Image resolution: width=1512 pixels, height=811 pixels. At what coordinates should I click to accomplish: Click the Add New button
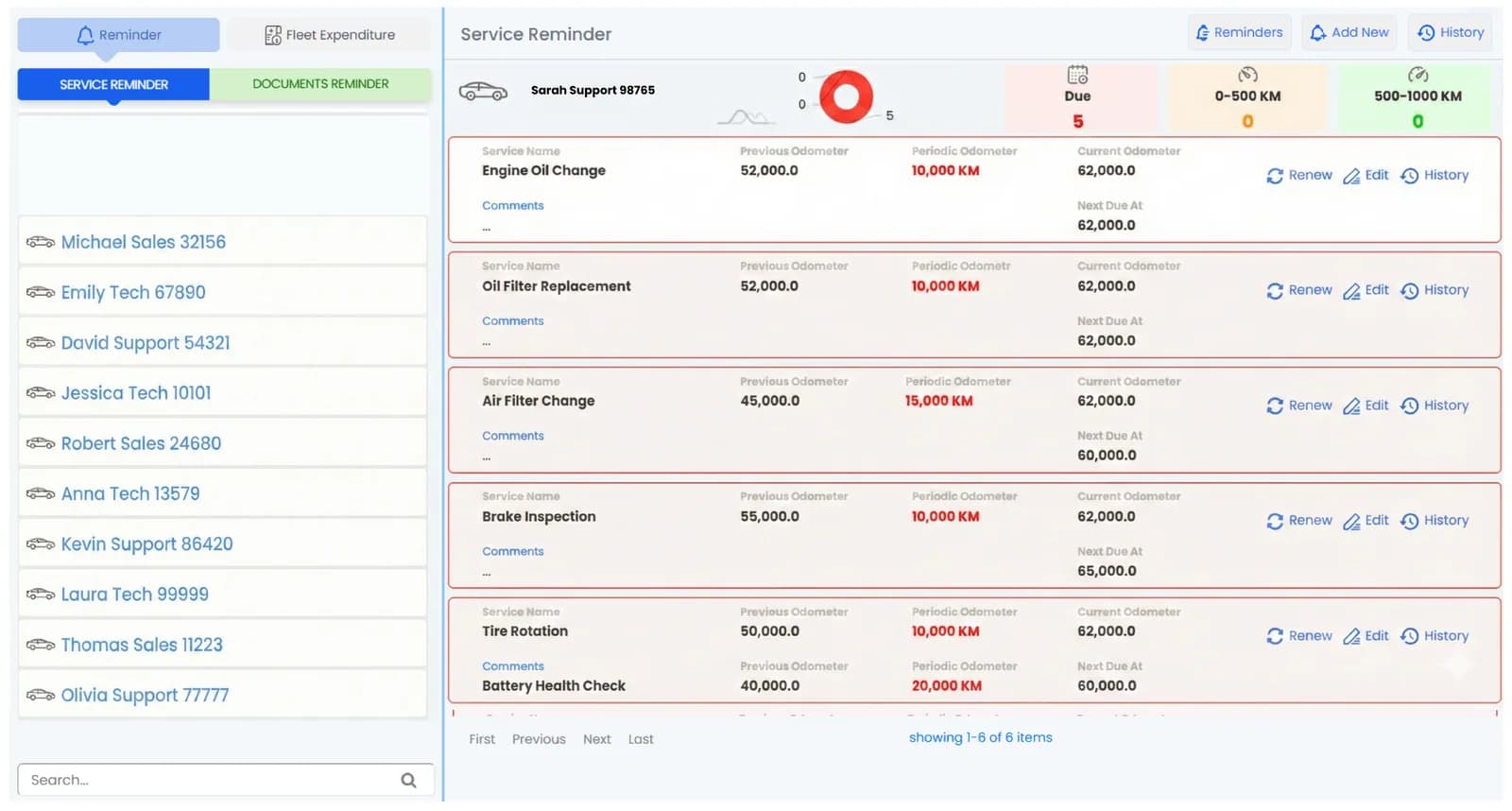click(1349, 32)
